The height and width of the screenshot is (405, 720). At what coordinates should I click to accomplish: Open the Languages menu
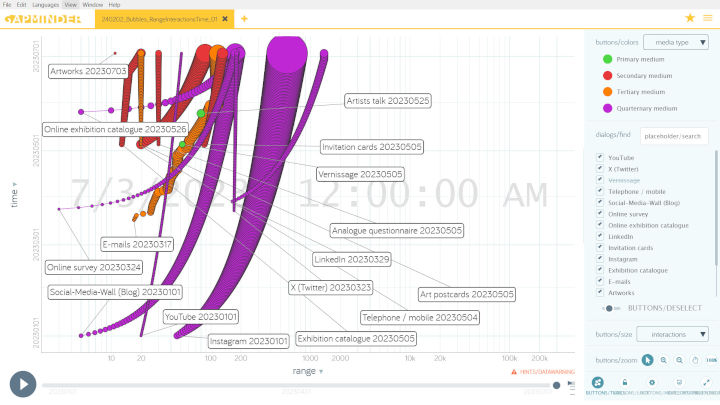coord(45,5)
